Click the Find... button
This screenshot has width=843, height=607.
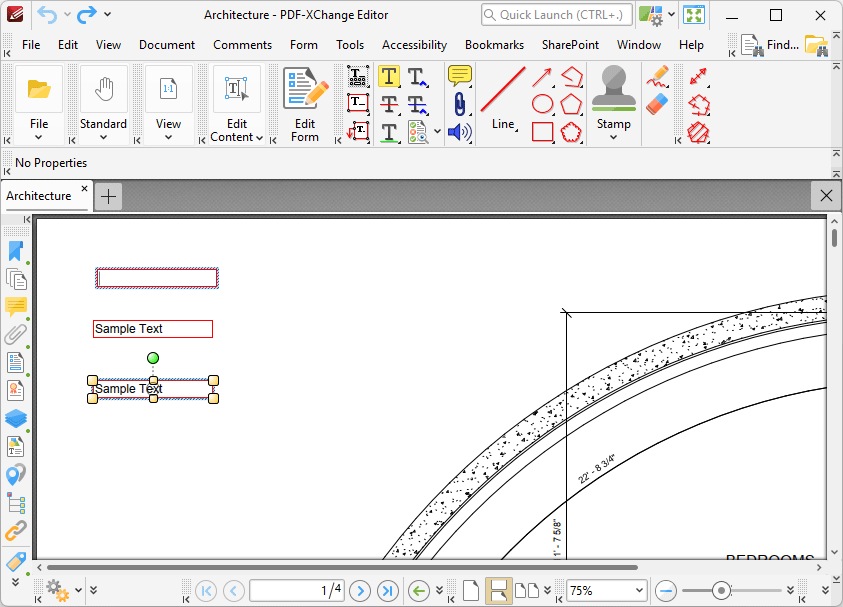pos(770,45)
